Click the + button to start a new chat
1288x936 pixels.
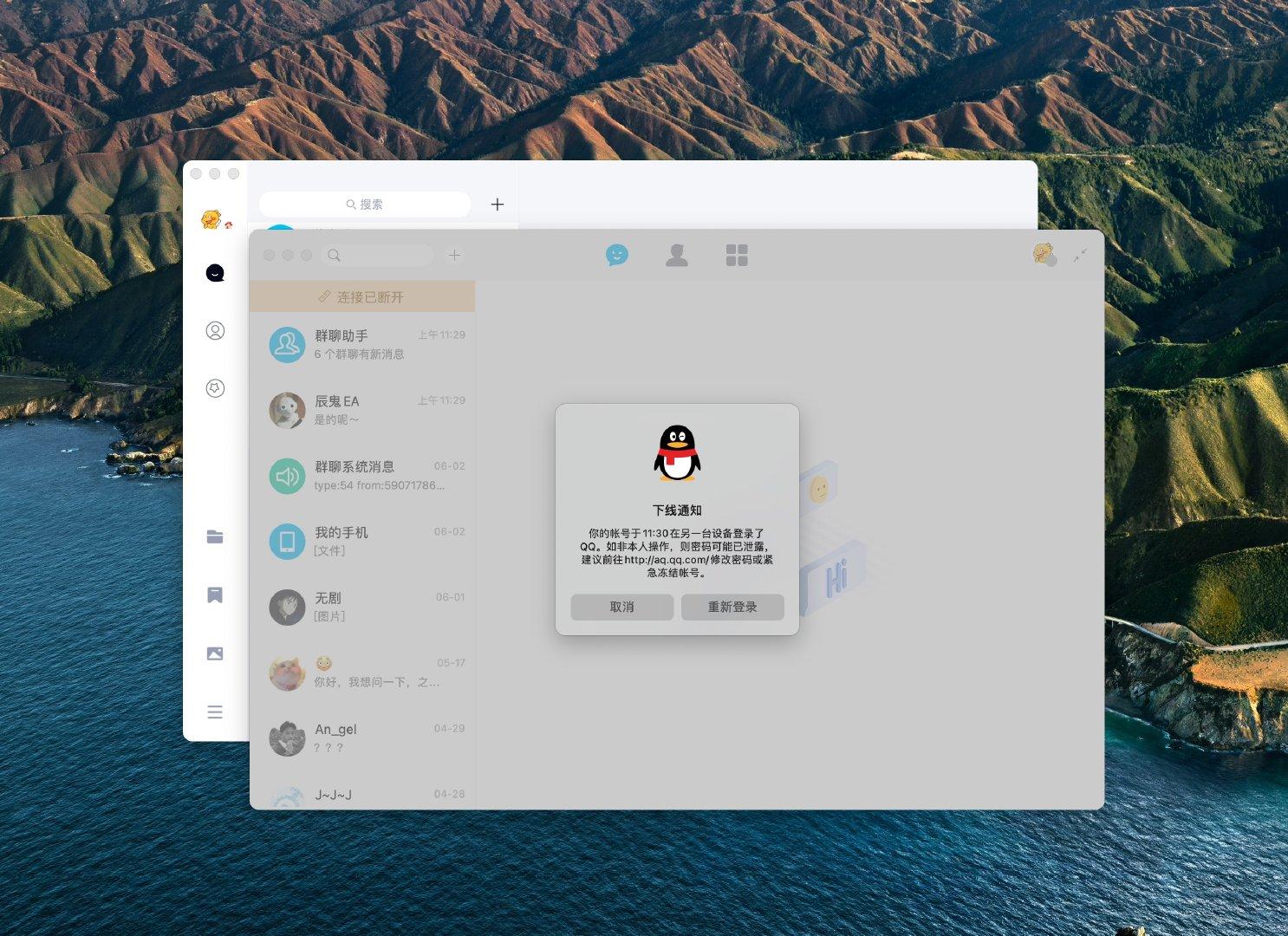tap(454, 255)
